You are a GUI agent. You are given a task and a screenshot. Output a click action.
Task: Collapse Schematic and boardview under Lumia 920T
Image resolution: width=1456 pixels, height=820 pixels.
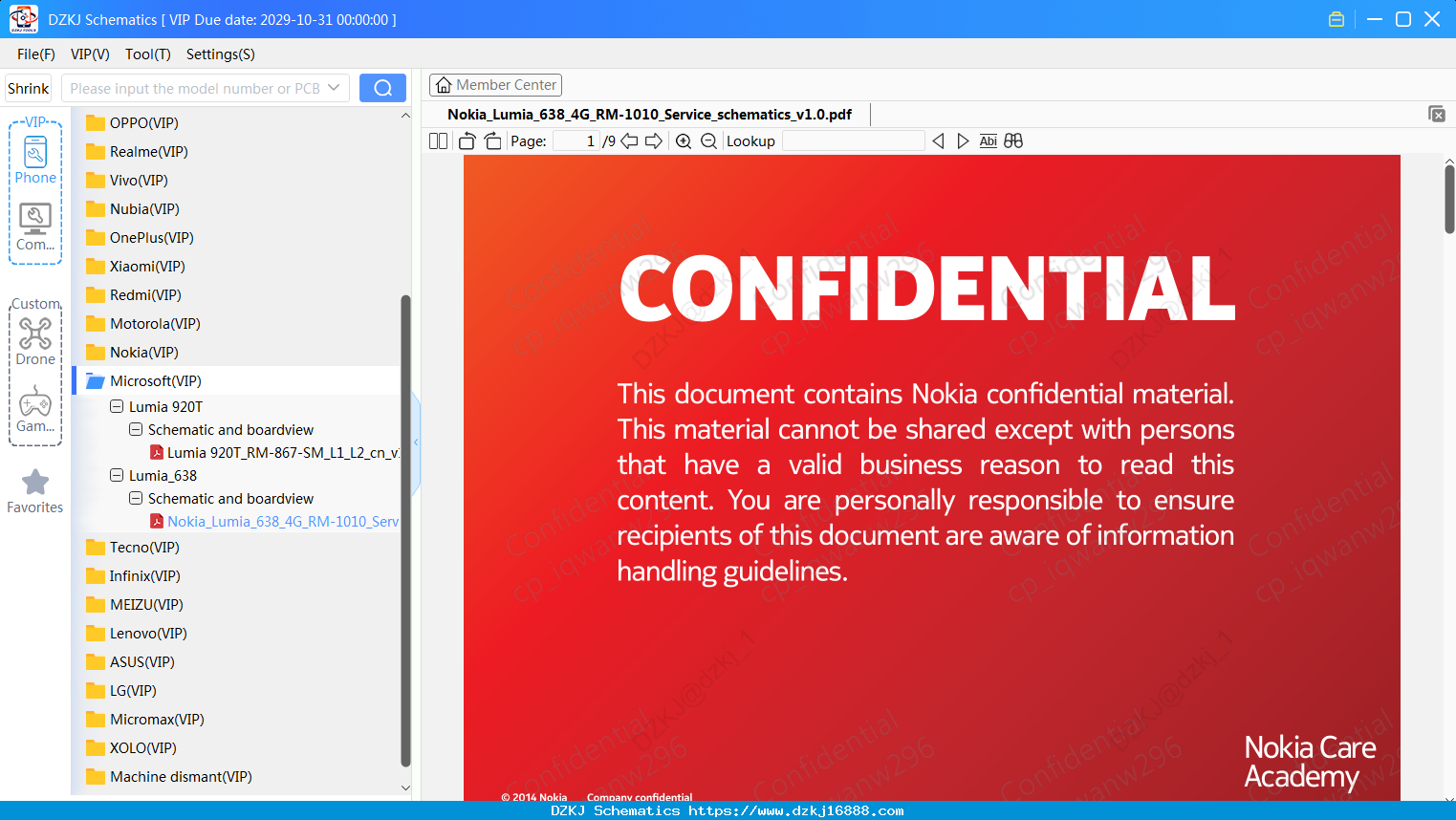coord(136,430)
